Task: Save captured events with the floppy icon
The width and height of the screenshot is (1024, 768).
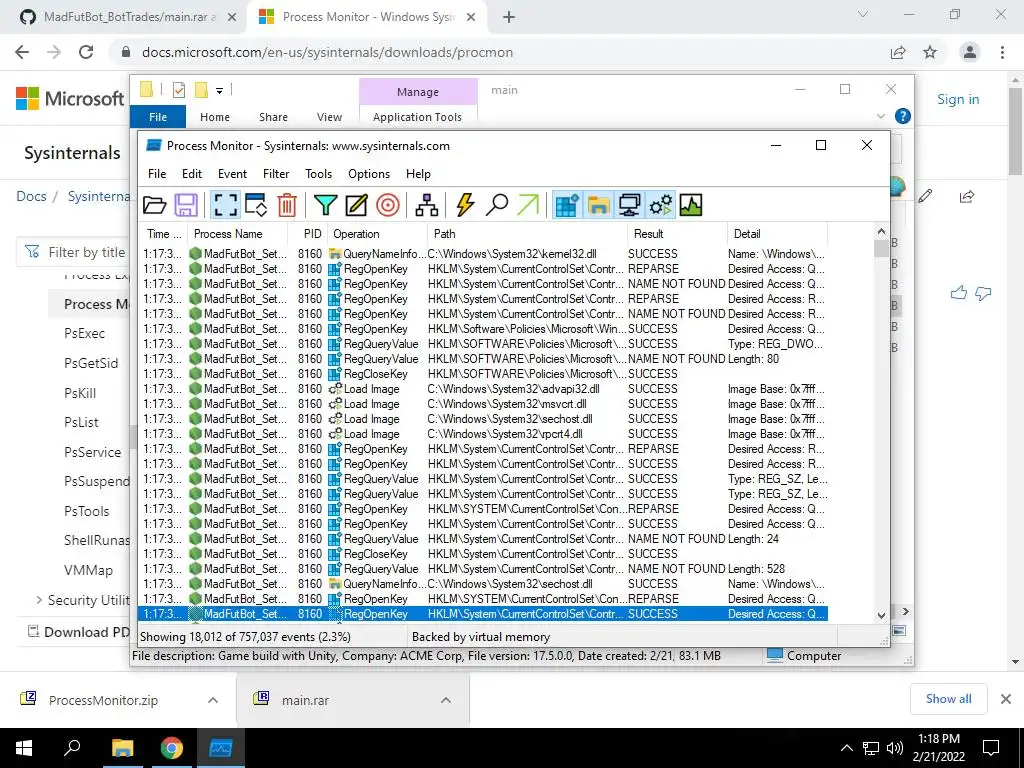Action: pyautogui.click(x=186, y=205)
